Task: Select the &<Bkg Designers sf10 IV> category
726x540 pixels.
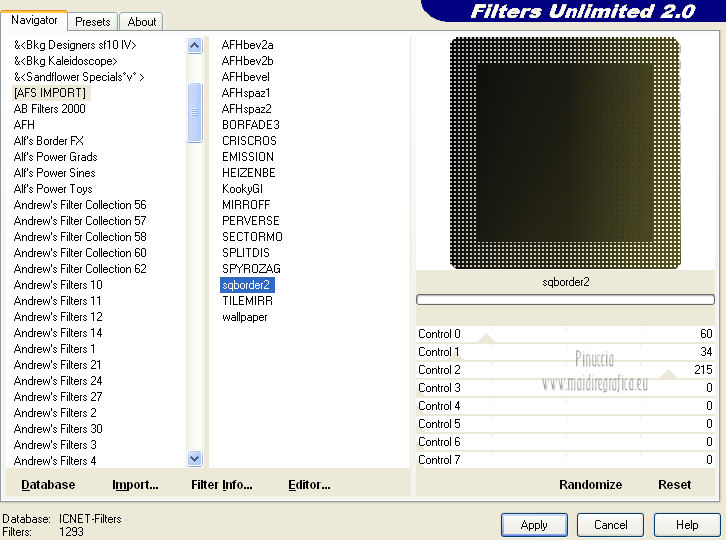Action: pyautogui.click(x=75, y=45)
